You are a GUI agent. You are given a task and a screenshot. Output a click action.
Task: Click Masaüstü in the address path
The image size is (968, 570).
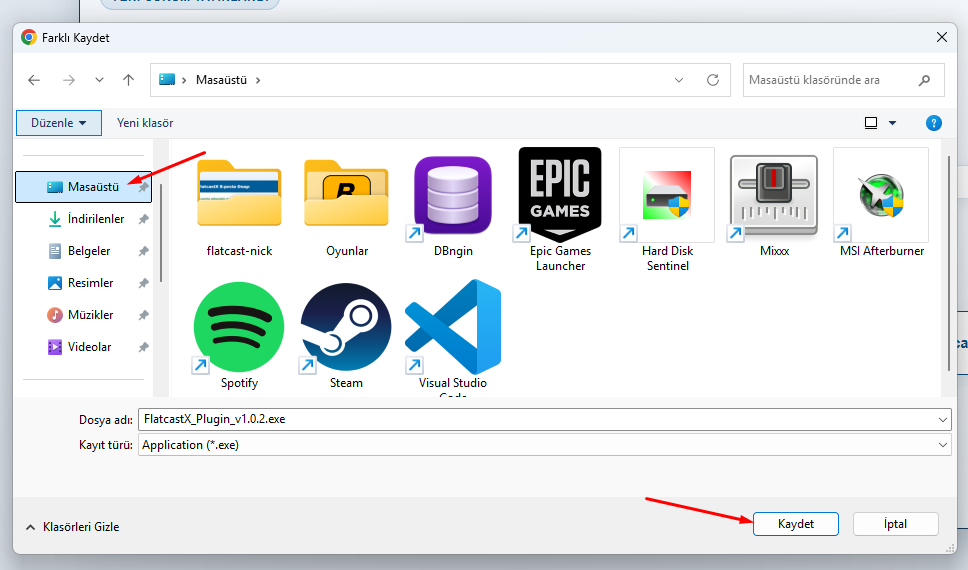coord(221,80)
